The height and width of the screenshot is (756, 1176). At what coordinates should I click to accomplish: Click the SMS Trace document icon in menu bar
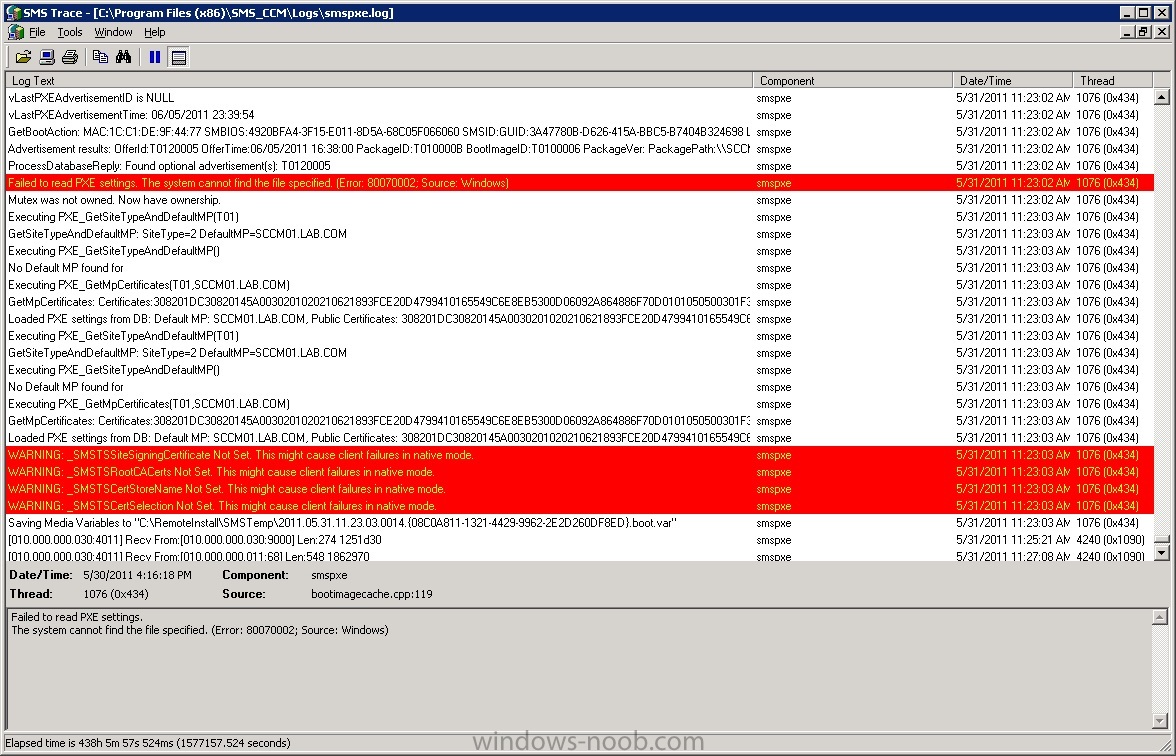point(15,32)
